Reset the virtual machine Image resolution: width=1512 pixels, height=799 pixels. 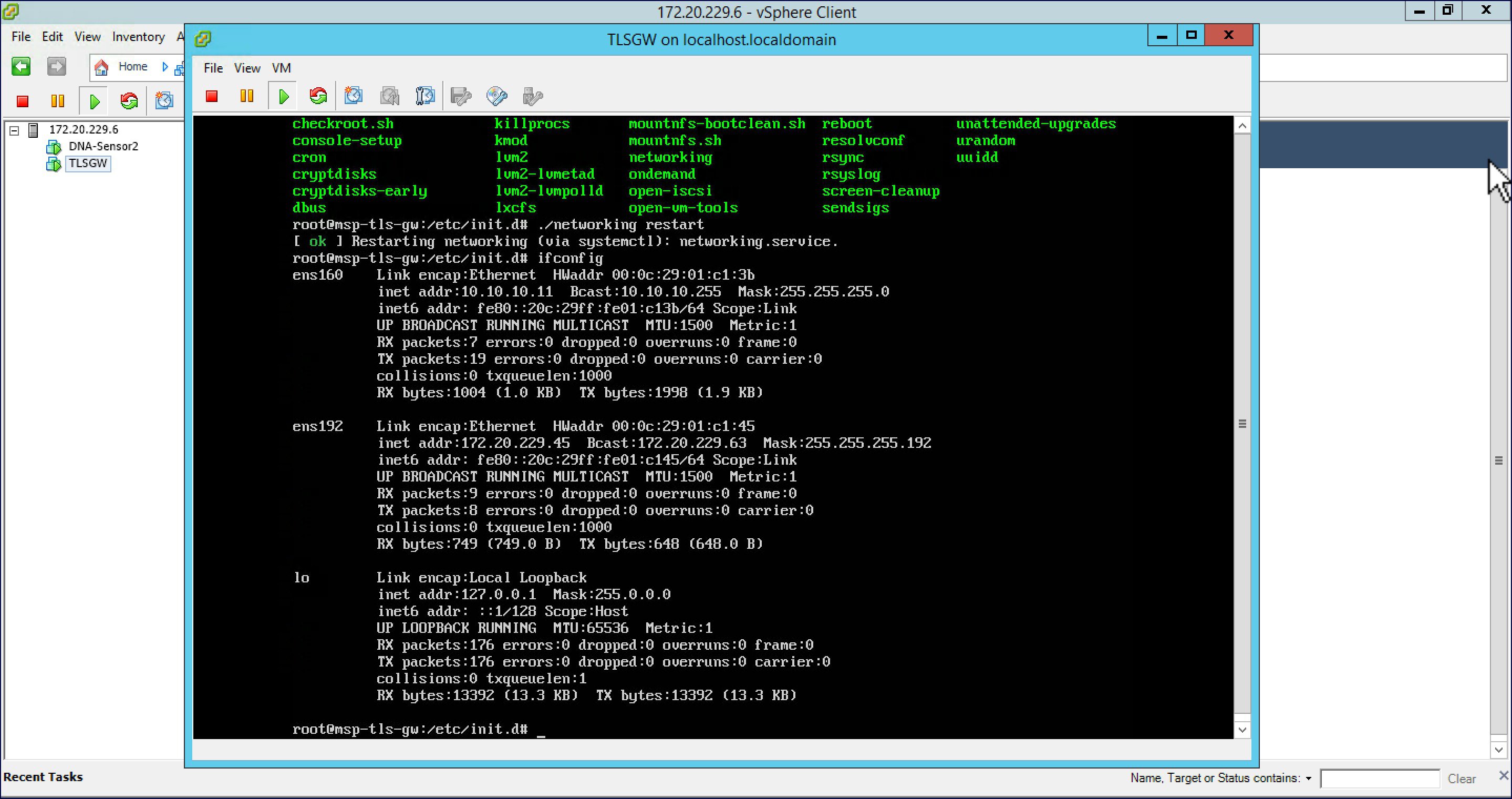[x=317, y=96]
